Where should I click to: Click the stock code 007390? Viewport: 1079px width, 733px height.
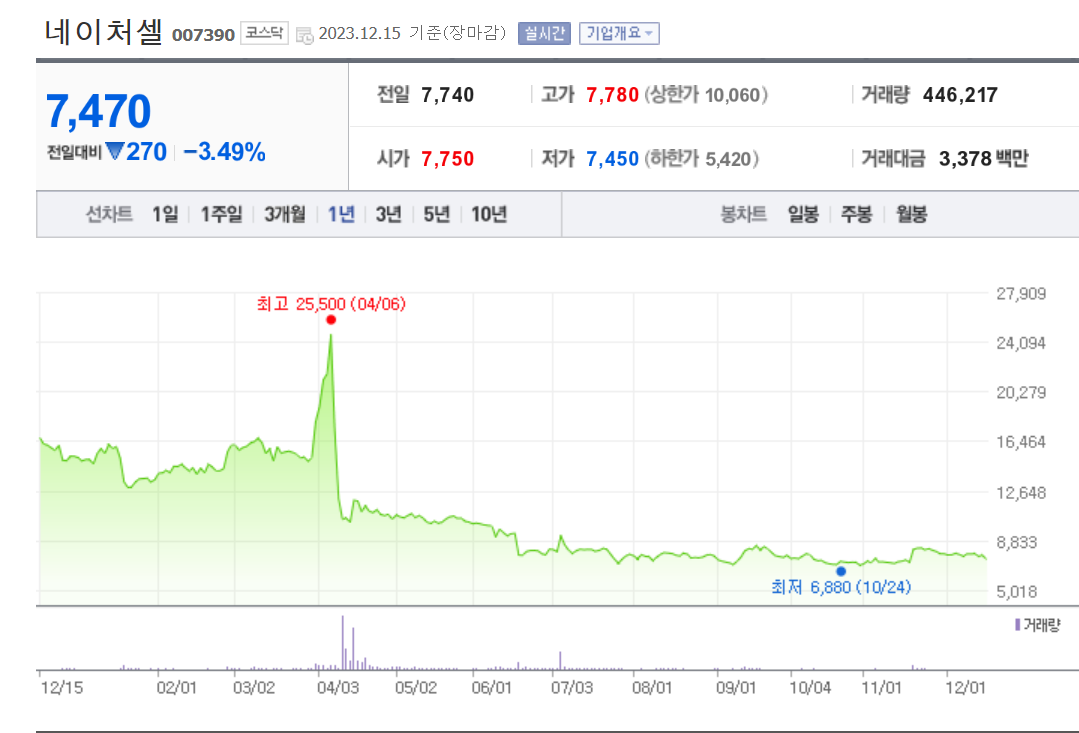[203, 35]
